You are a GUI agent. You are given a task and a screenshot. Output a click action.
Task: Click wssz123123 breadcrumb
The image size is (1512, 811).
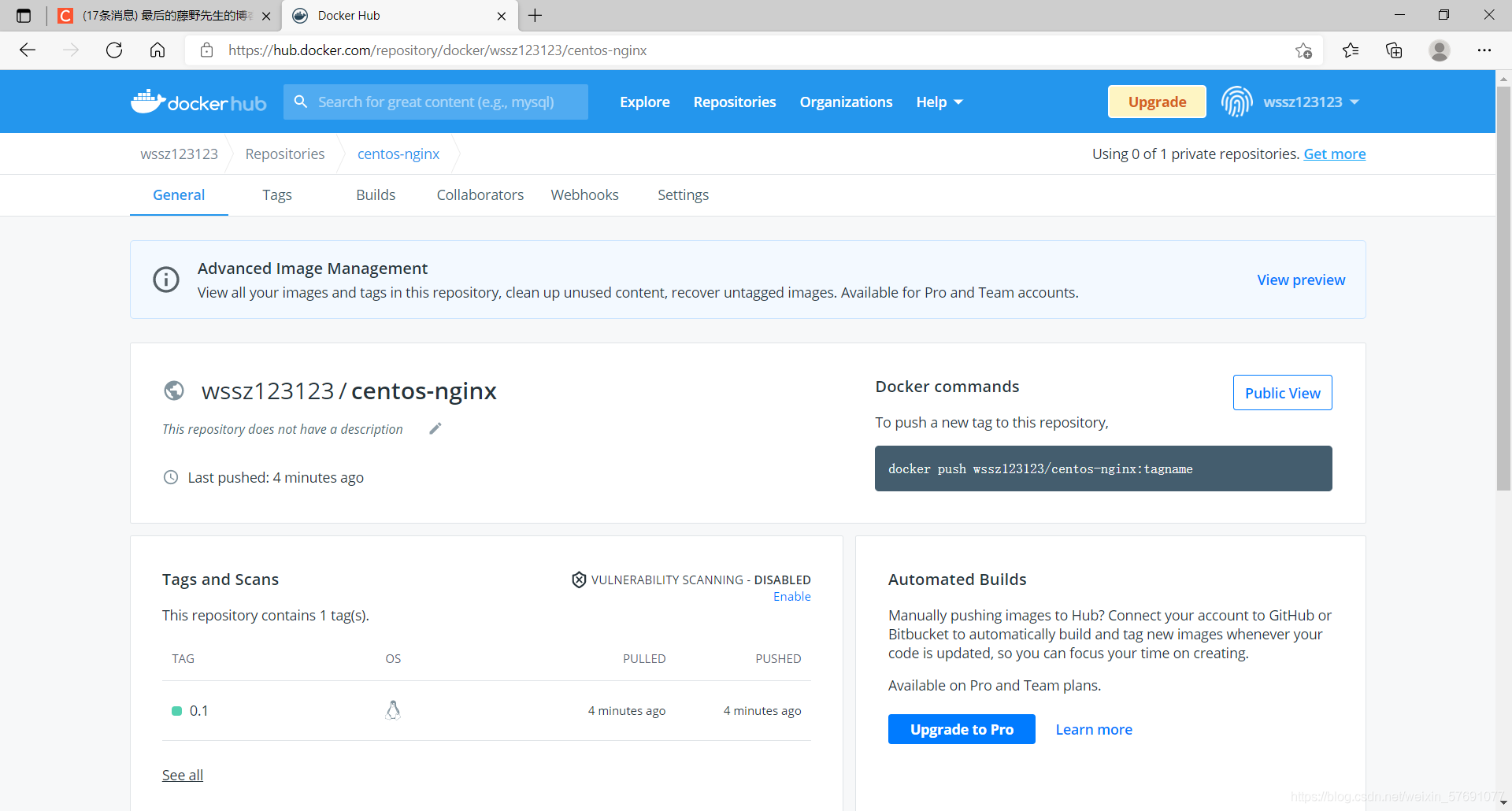click(x=180, y=154)
